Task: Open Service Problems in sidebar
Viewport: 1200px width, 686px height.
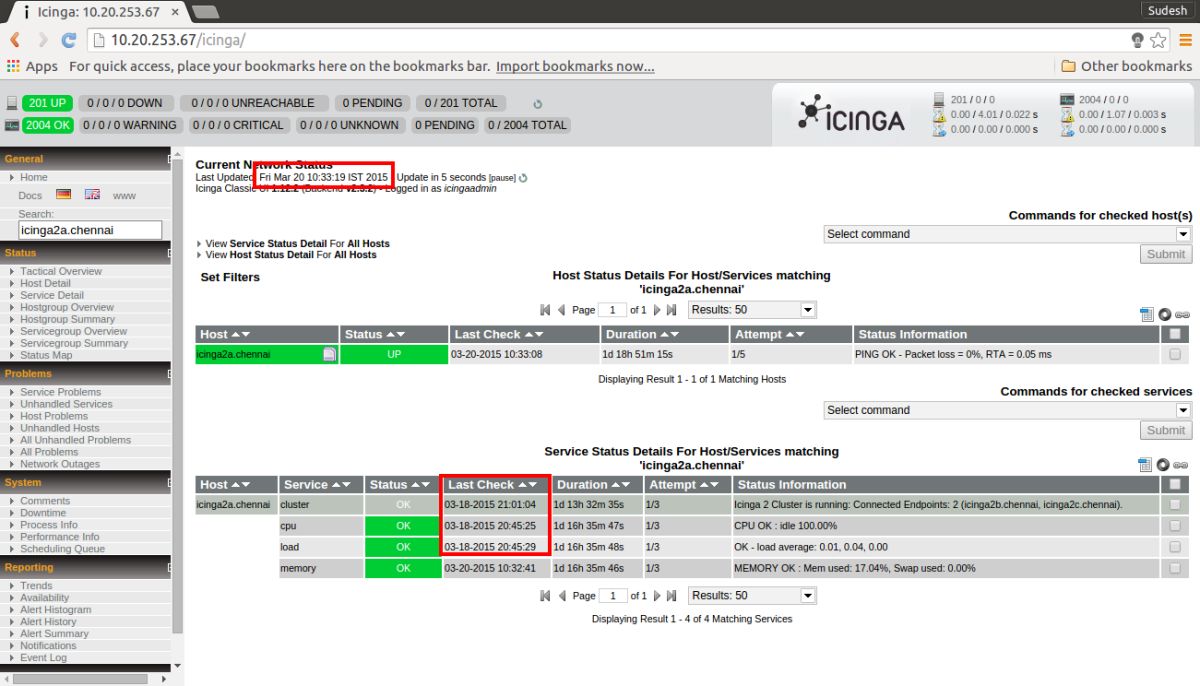Action: [x=60, y=392]
